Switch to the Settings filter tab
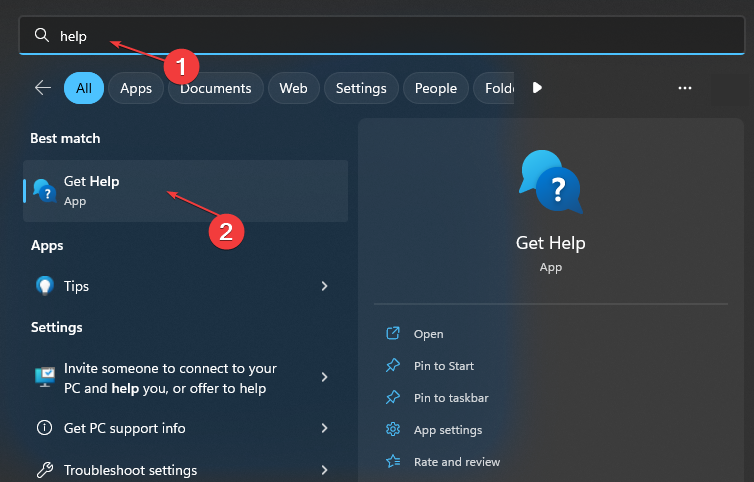754x482 pixels. coord(361,88)
